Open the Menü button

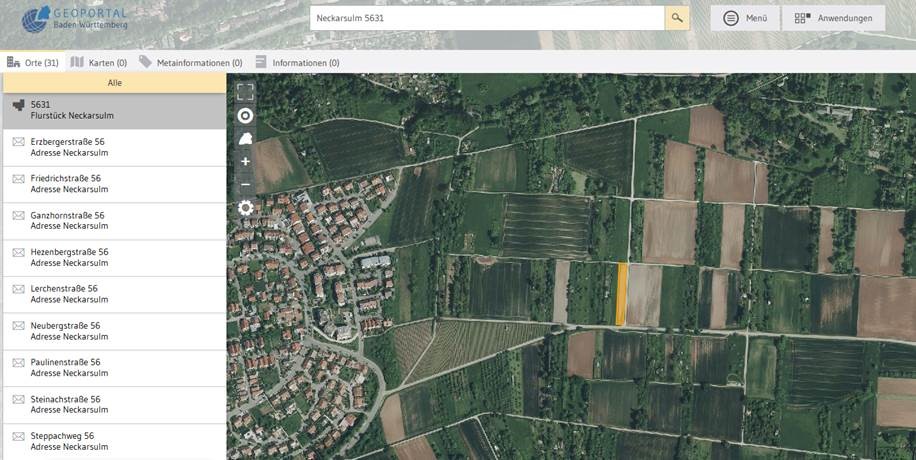coord(745,18)
